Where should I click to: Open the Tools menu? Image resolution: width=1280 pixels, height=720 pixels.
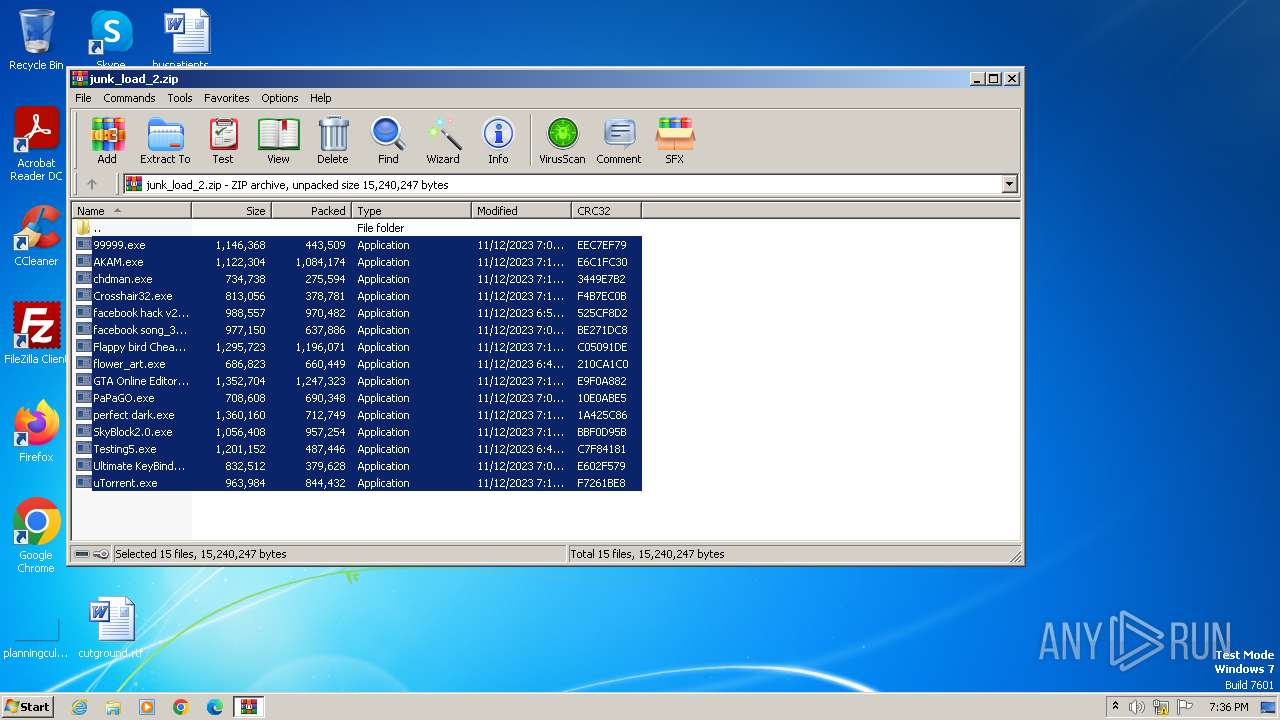coord(180,98)
